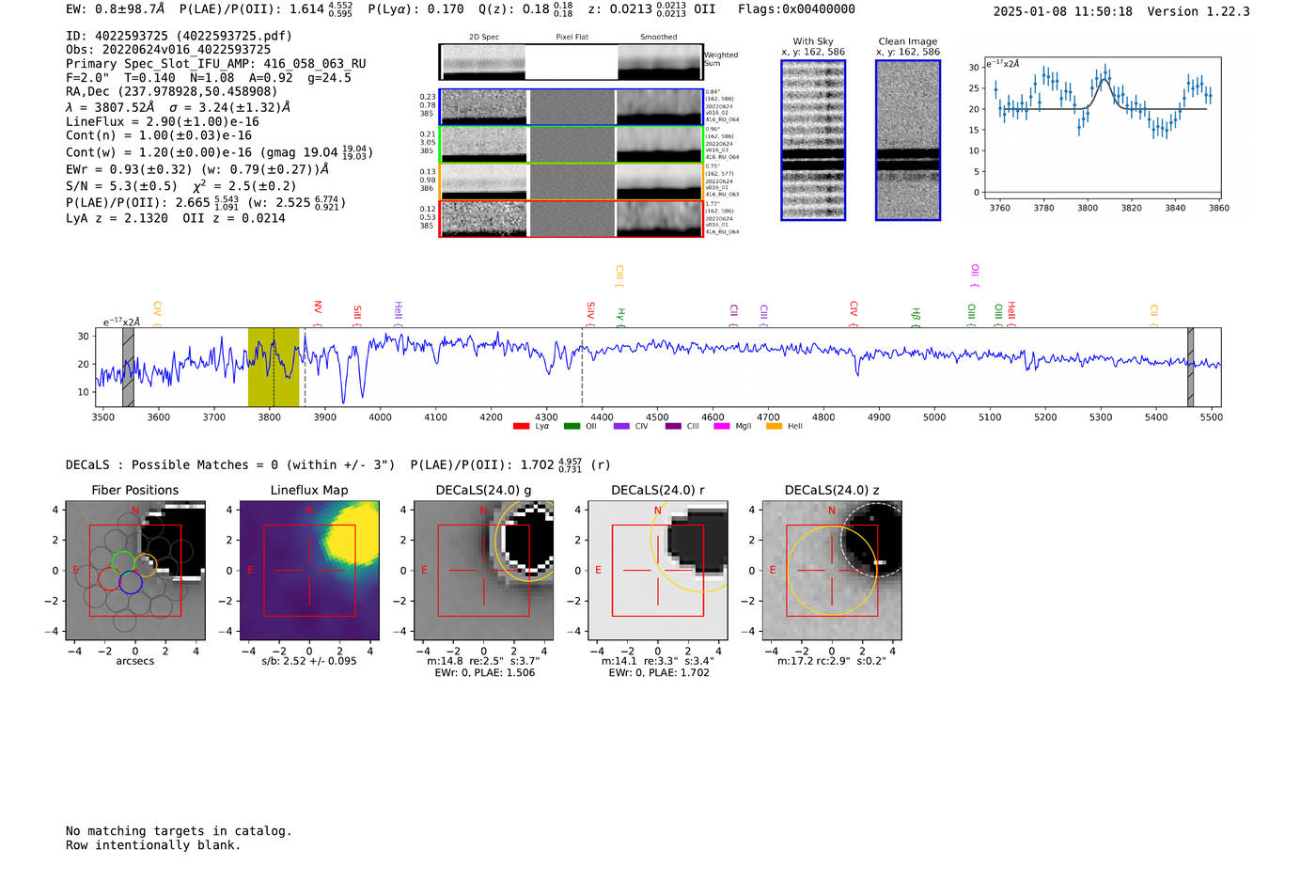
Task: Click the yellow aperture circle in DECaLS z image
Action: (x=832, y=570)
